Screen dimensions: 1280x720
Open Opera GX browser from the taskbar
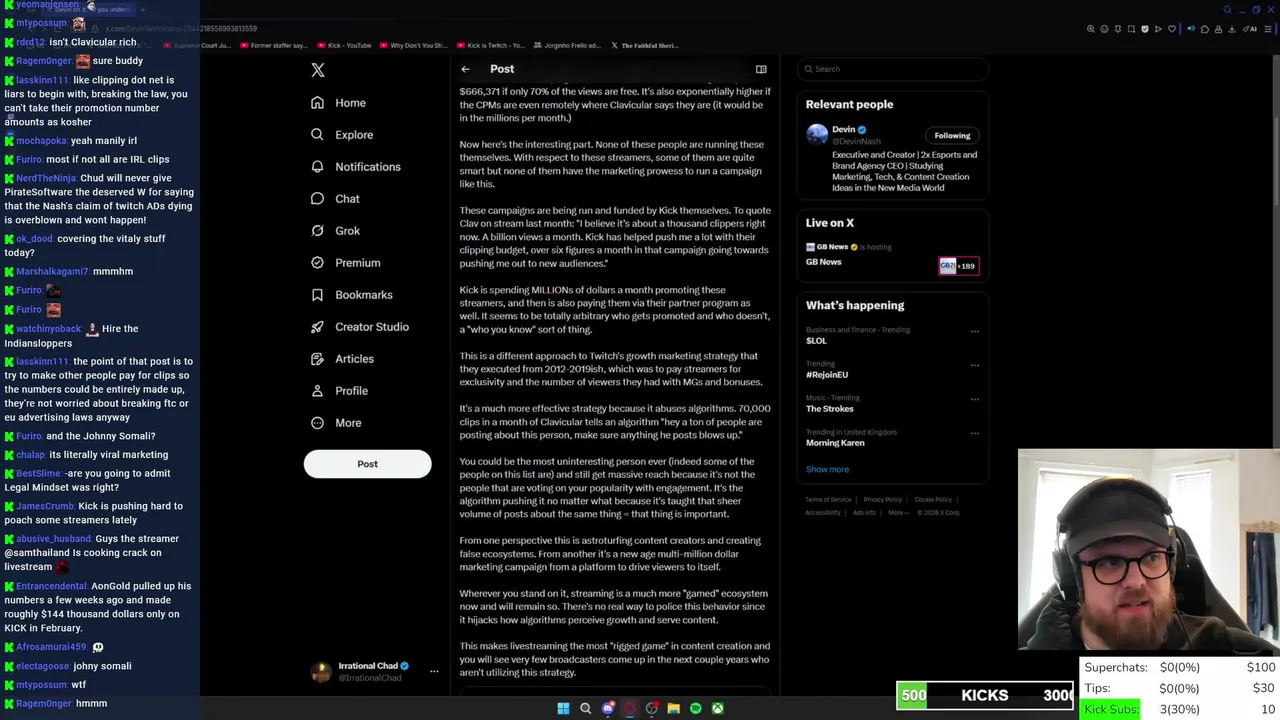[630, 708]
